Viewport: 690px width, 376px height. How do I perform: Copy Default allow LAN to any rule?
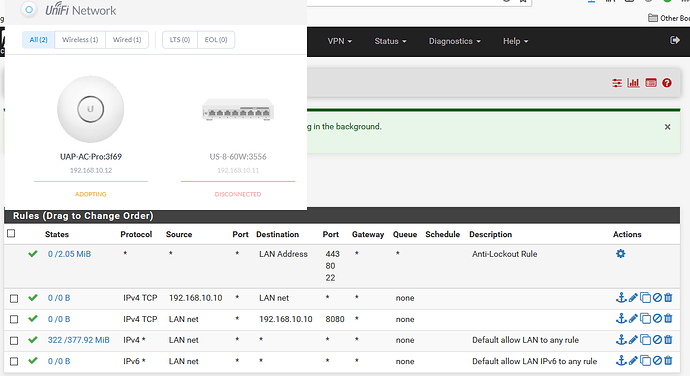click(x=646, y=340)
